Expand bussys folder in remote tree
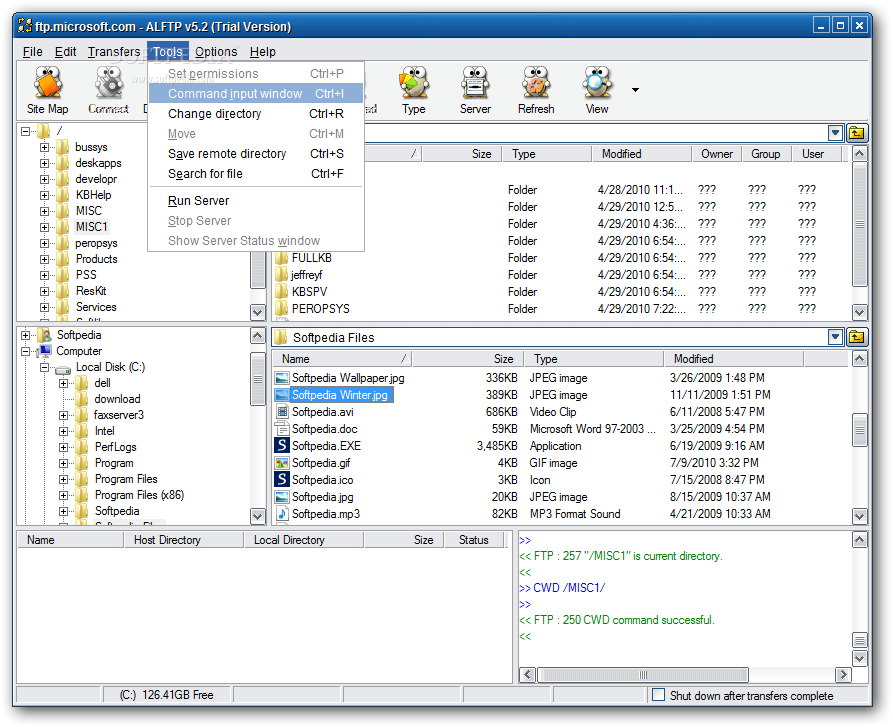Viewport: 893px width, 727px height. 44,147
